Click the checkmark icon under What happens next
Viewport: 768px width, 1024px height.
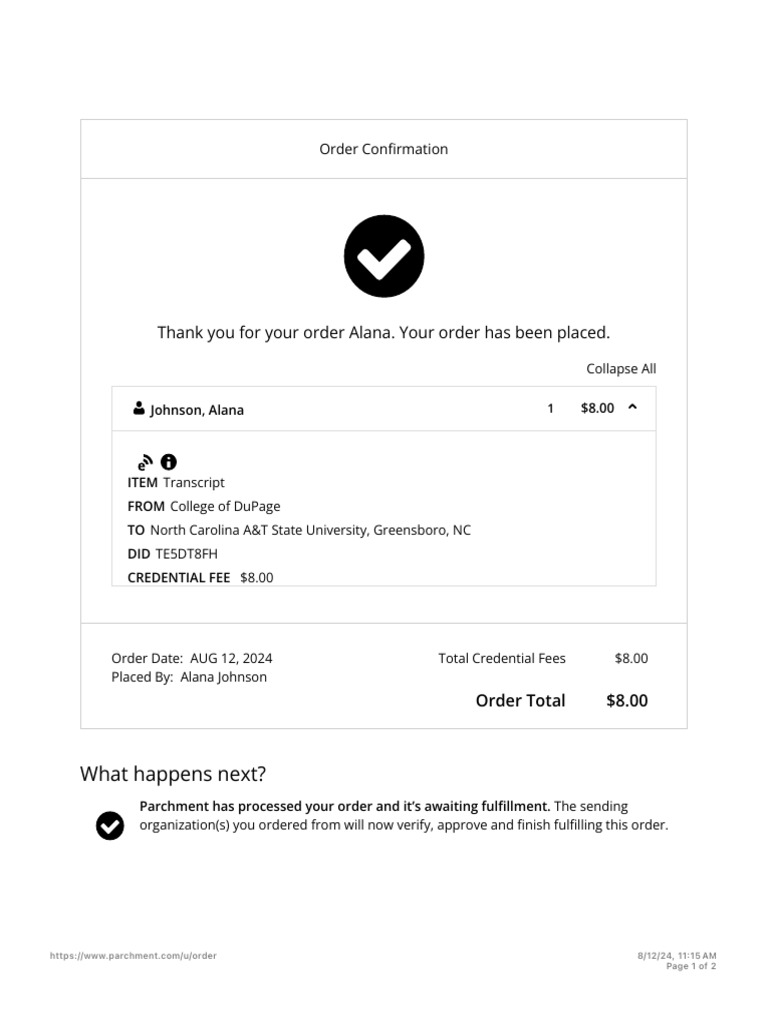110,825
